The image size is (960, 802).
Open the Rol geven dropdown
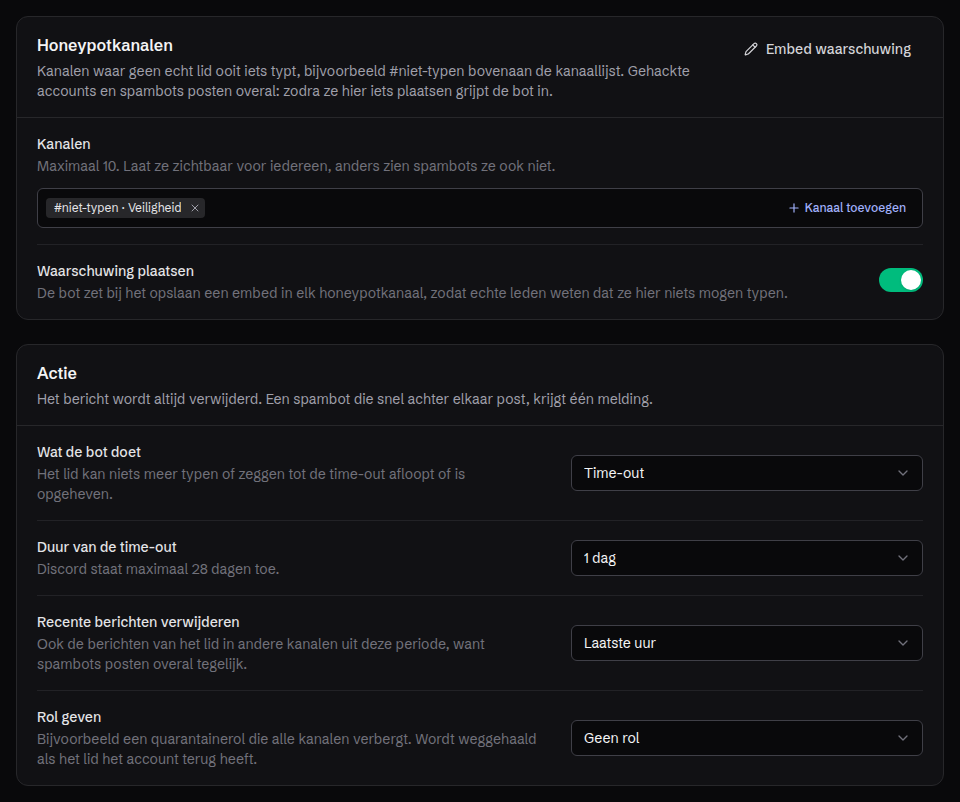[x=746, y=738]
